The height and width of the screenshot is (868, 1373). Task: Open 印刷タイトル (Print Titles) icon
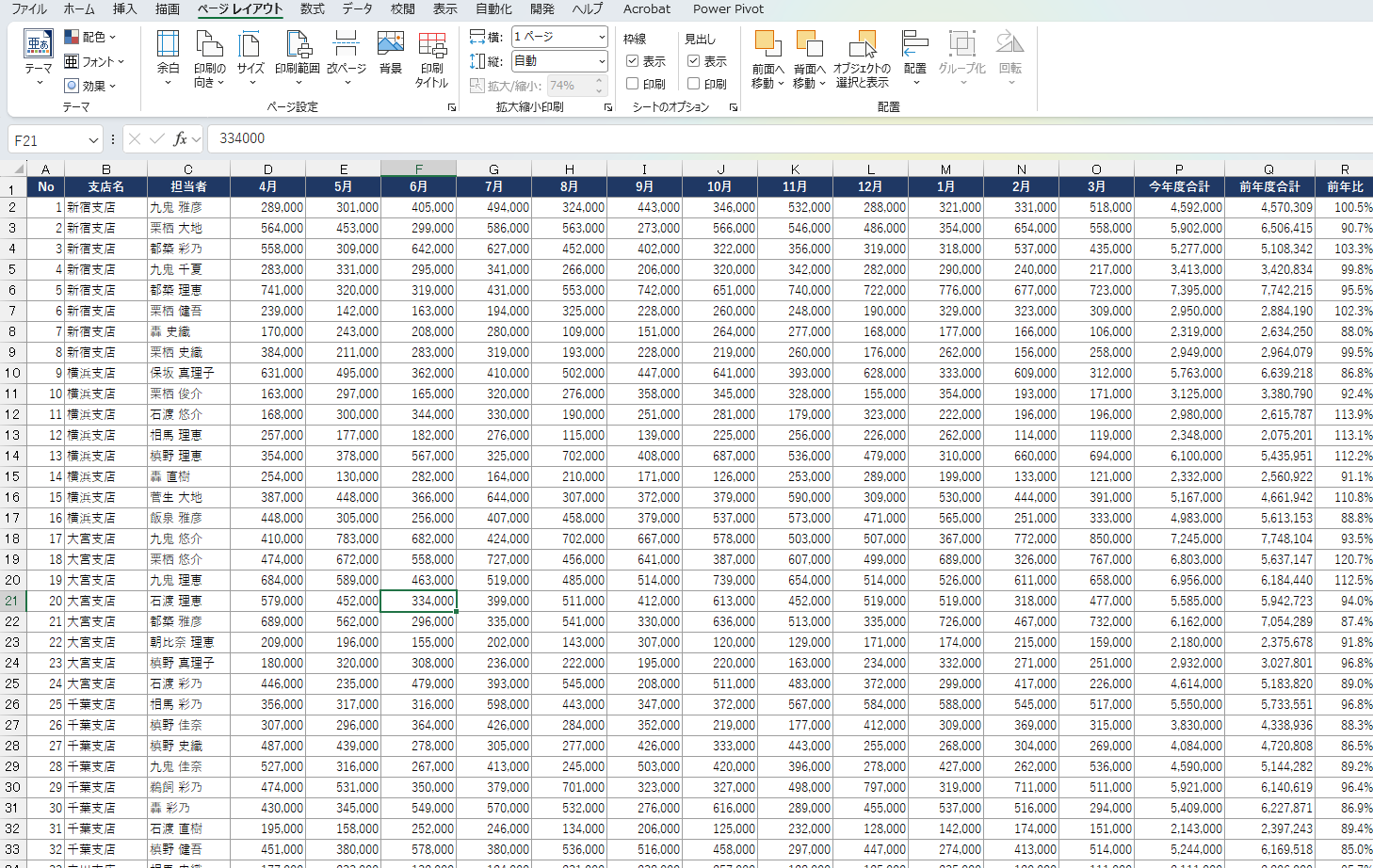[x=432, y=57]
